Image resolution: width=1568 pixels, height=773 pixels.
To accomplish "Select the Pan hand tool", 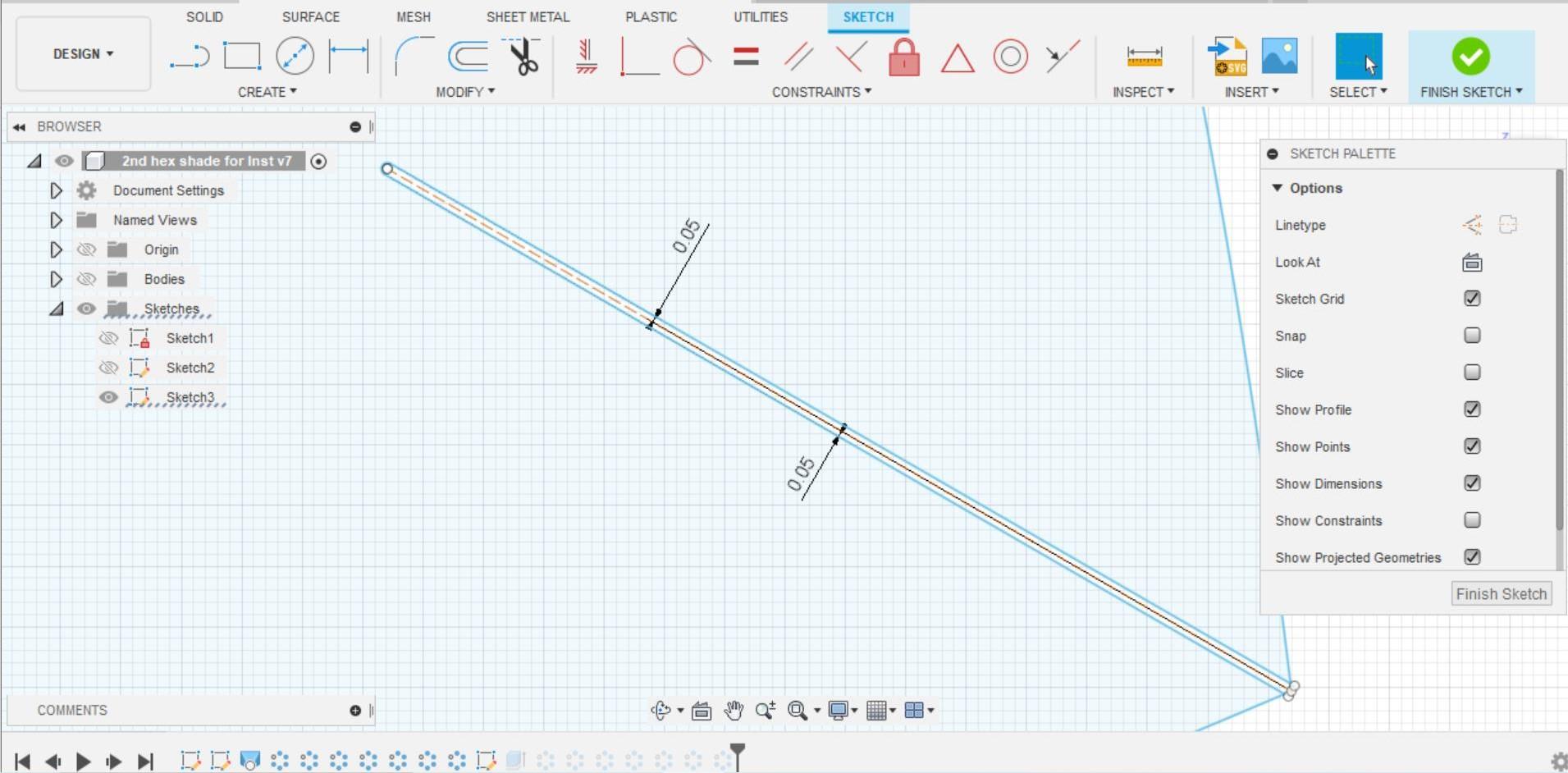I will coord(734,711).
